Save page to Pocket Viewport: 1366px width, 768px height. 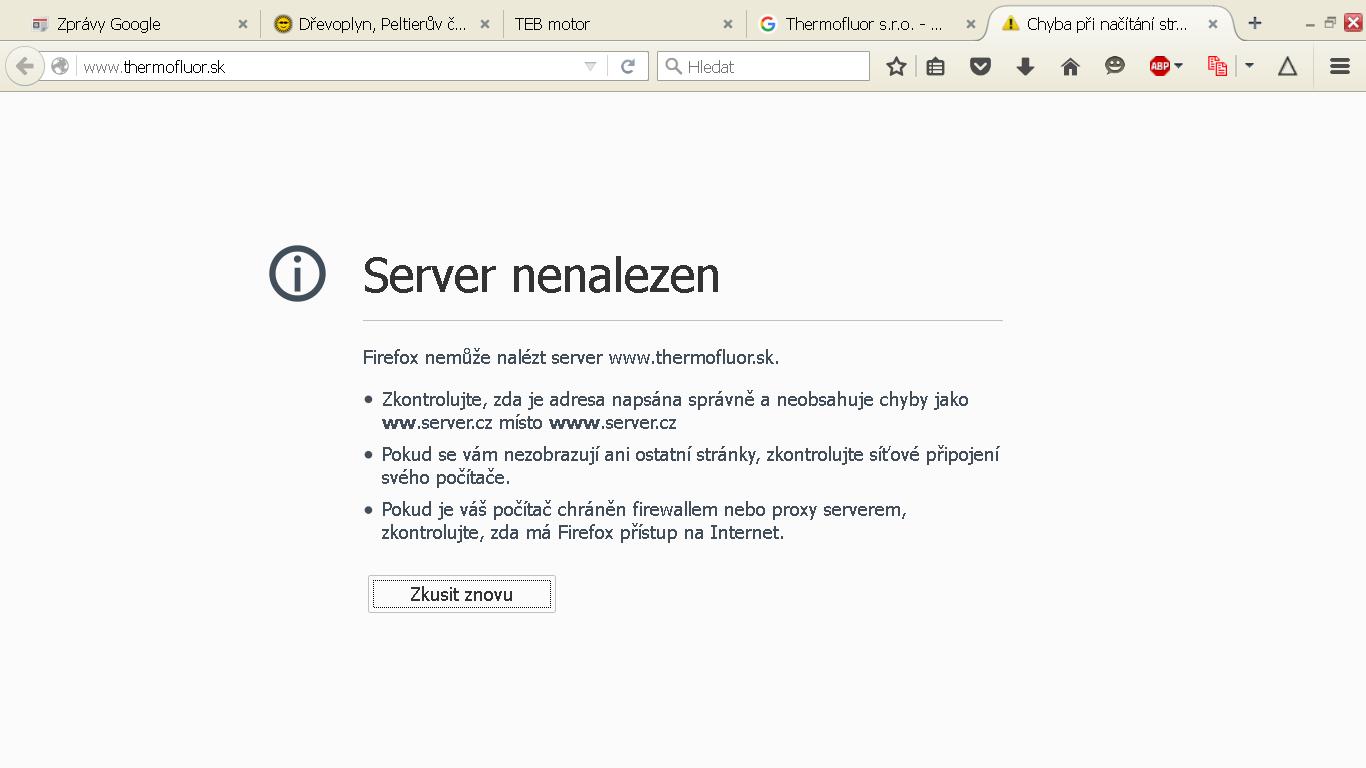(980, 66)
